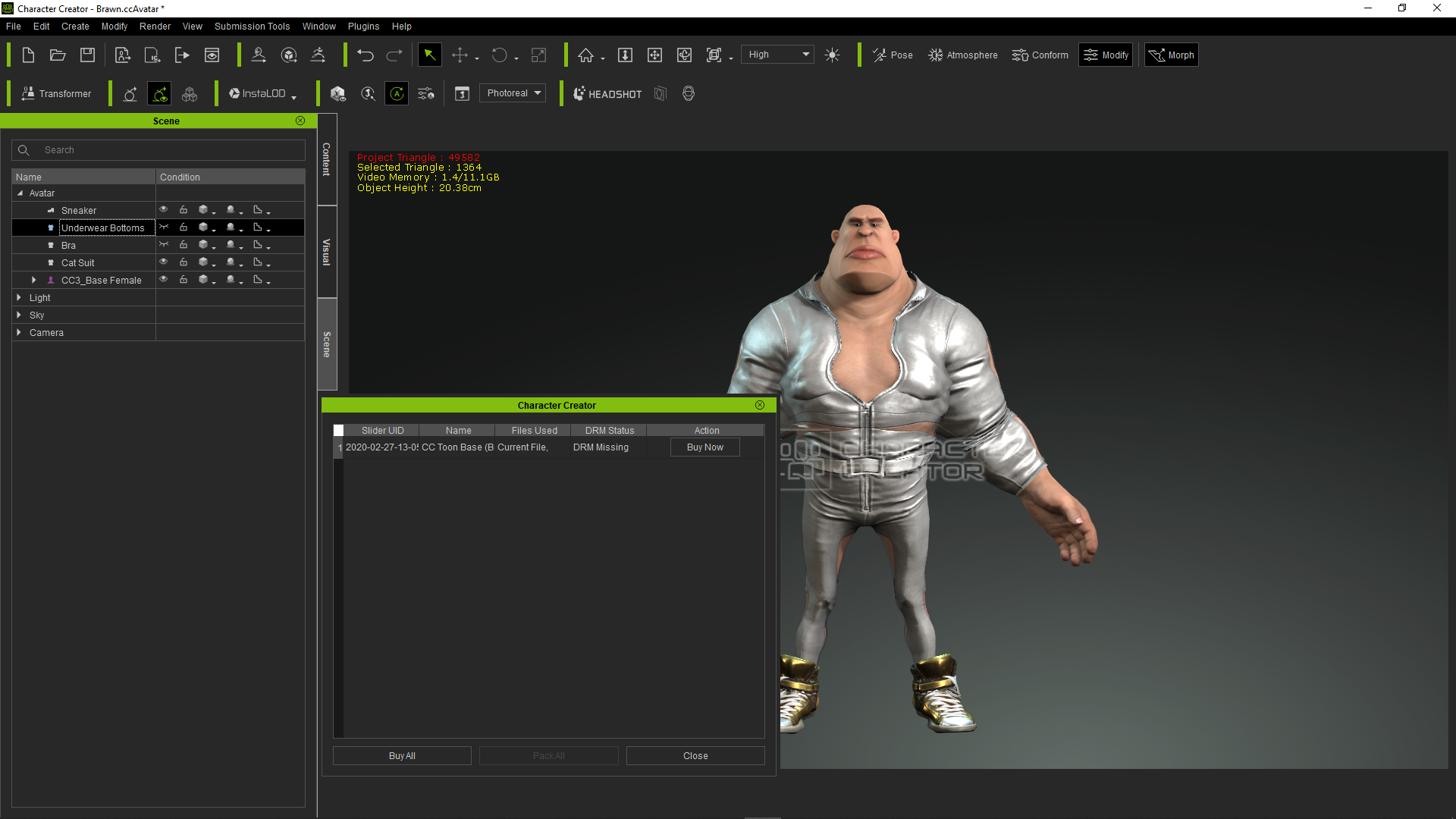Toggle the lock on the Bra row
This screenshot has width=1456, height=819.
184,245
